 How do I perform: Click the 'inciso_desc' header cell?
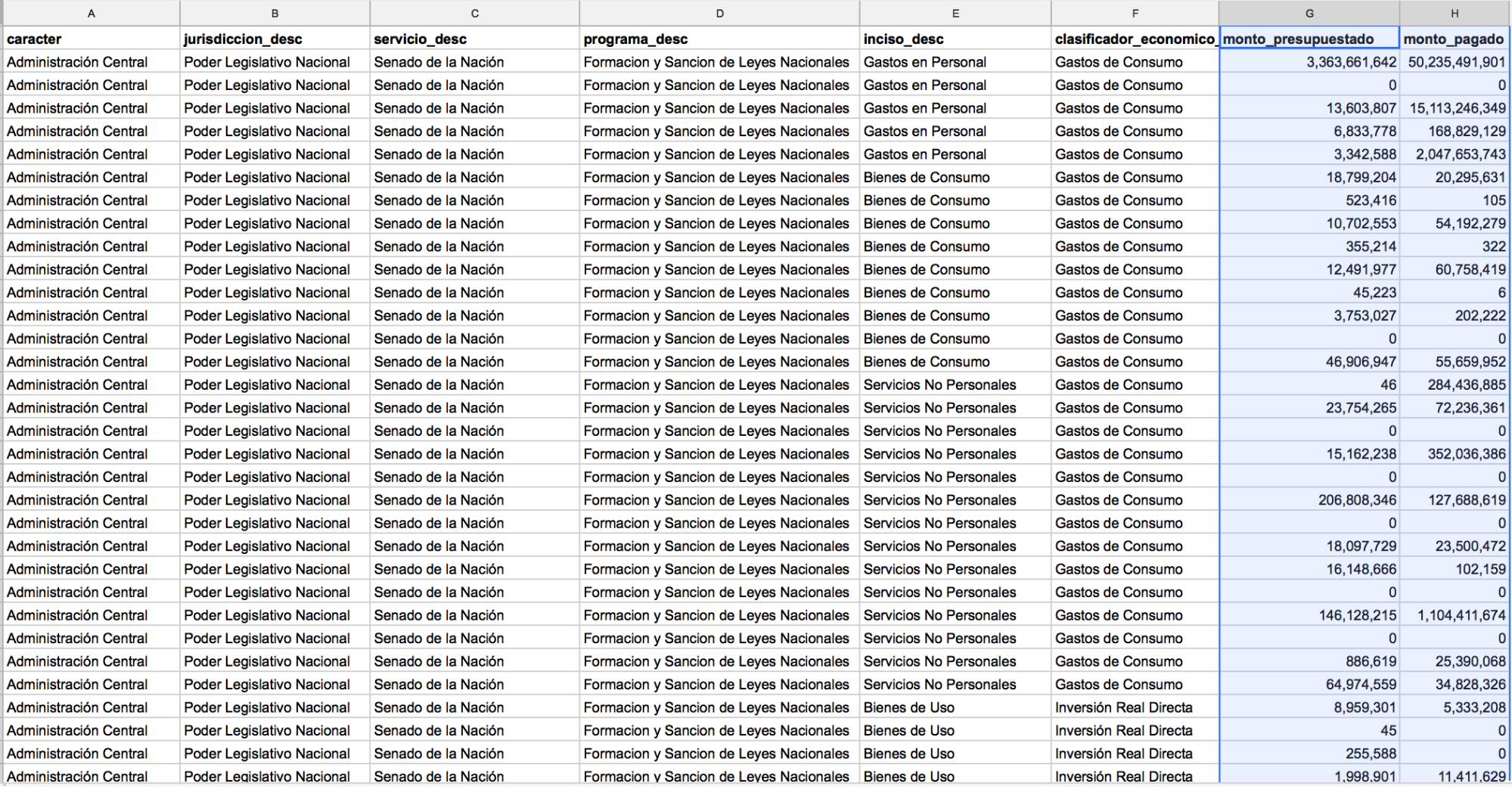pos(955,39)
